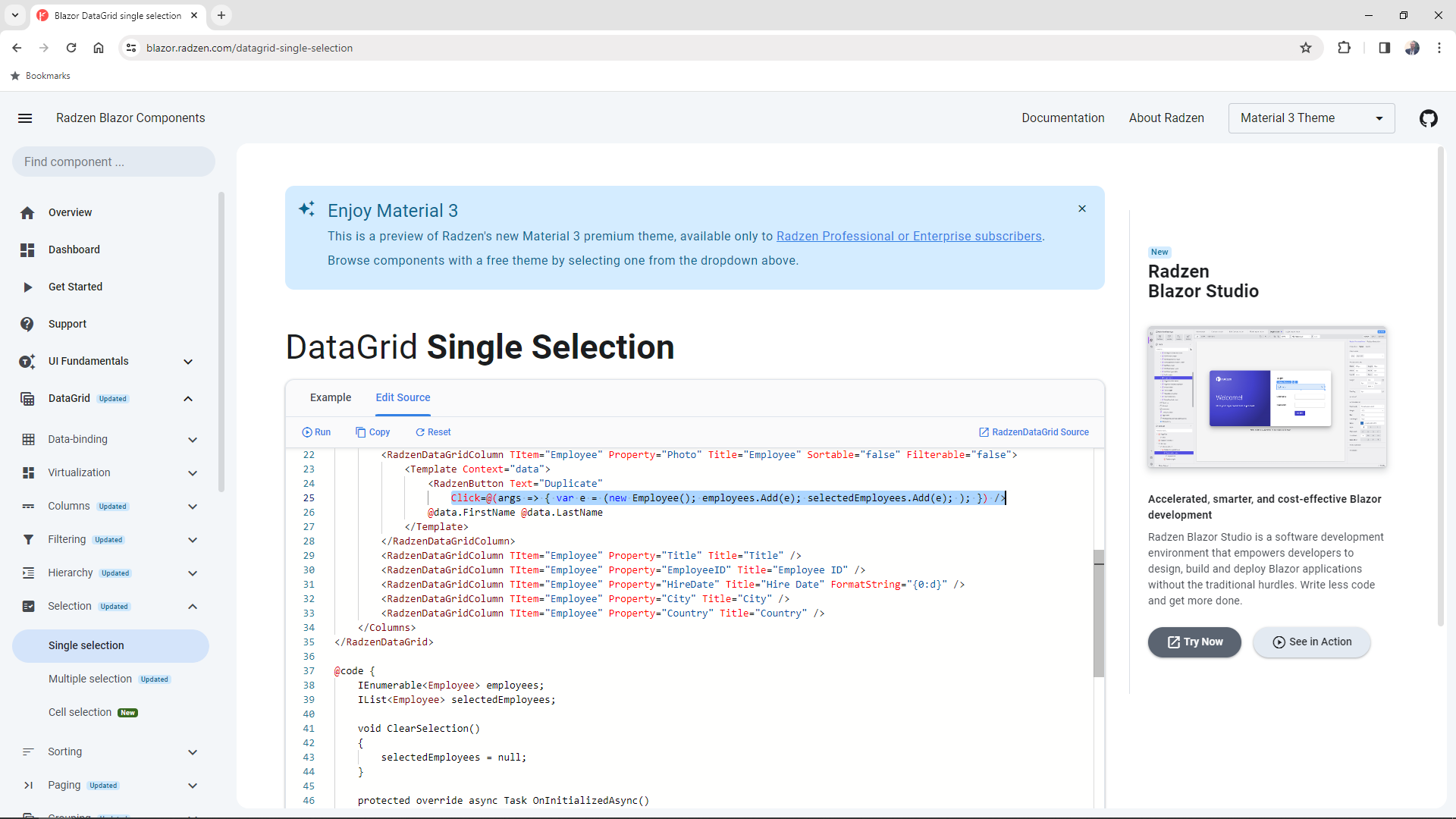This screenshot has height=819, width=1456.
Task: Click Radzen Professional or Enterprise subscribers link
Action: click(908, 237)
